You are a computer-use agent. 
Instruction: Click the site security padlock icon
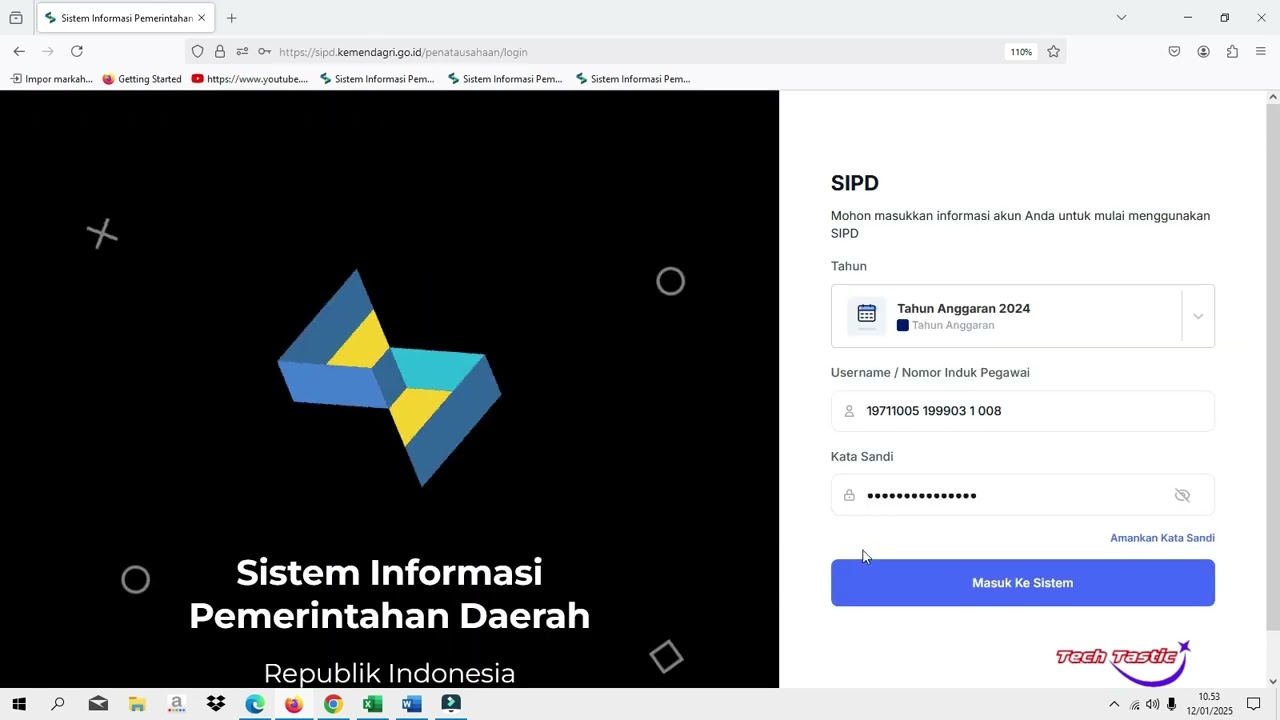220,52
